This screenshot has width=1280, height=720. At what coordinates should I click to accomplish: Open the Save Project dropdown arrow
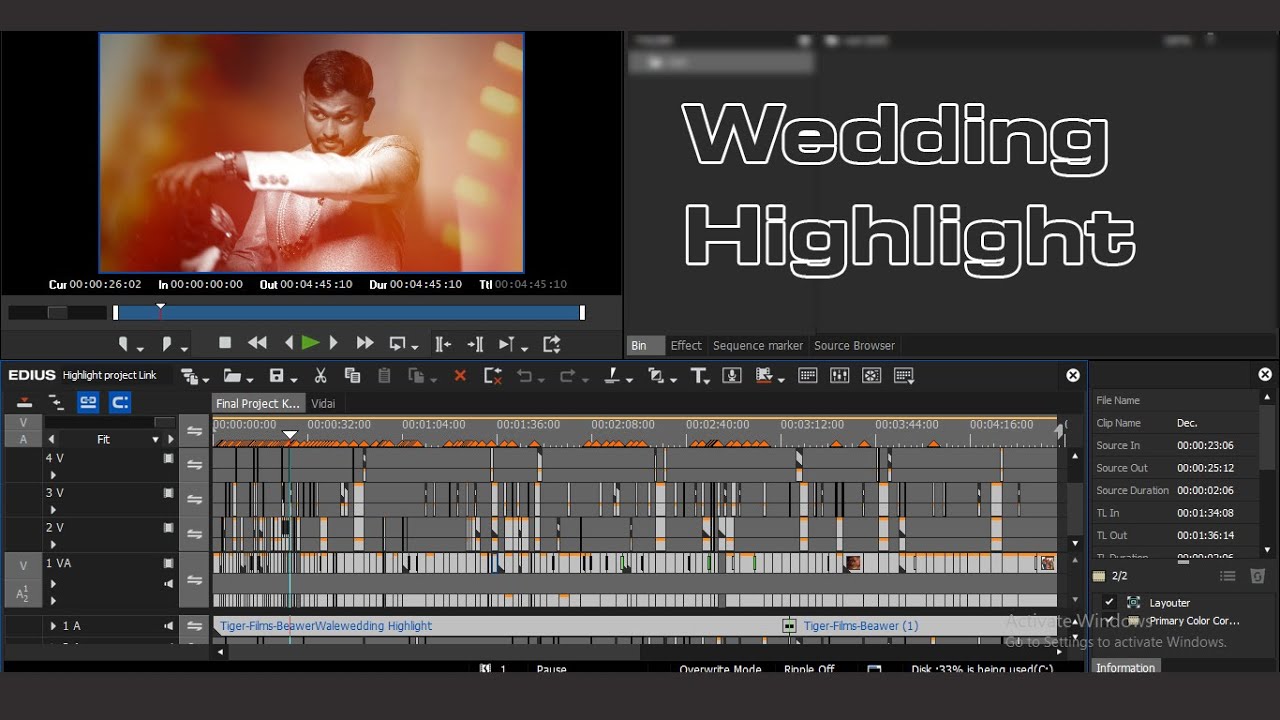point(293,379)
